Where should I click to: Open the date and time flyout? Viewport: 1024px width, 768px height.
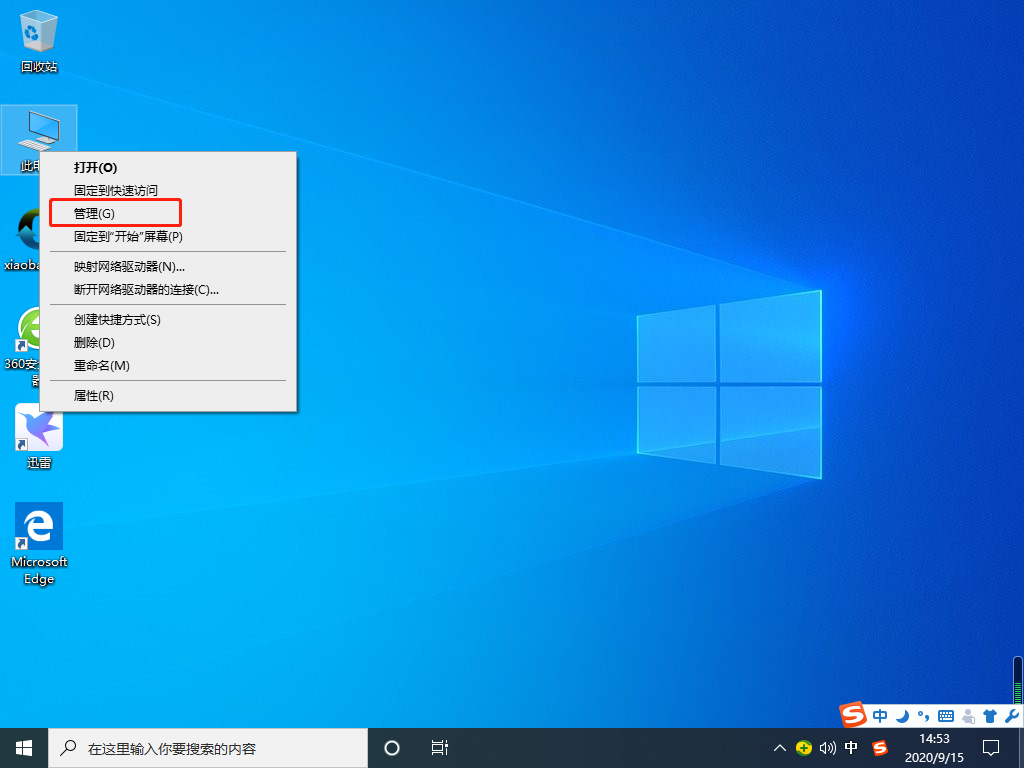point(933,747)
